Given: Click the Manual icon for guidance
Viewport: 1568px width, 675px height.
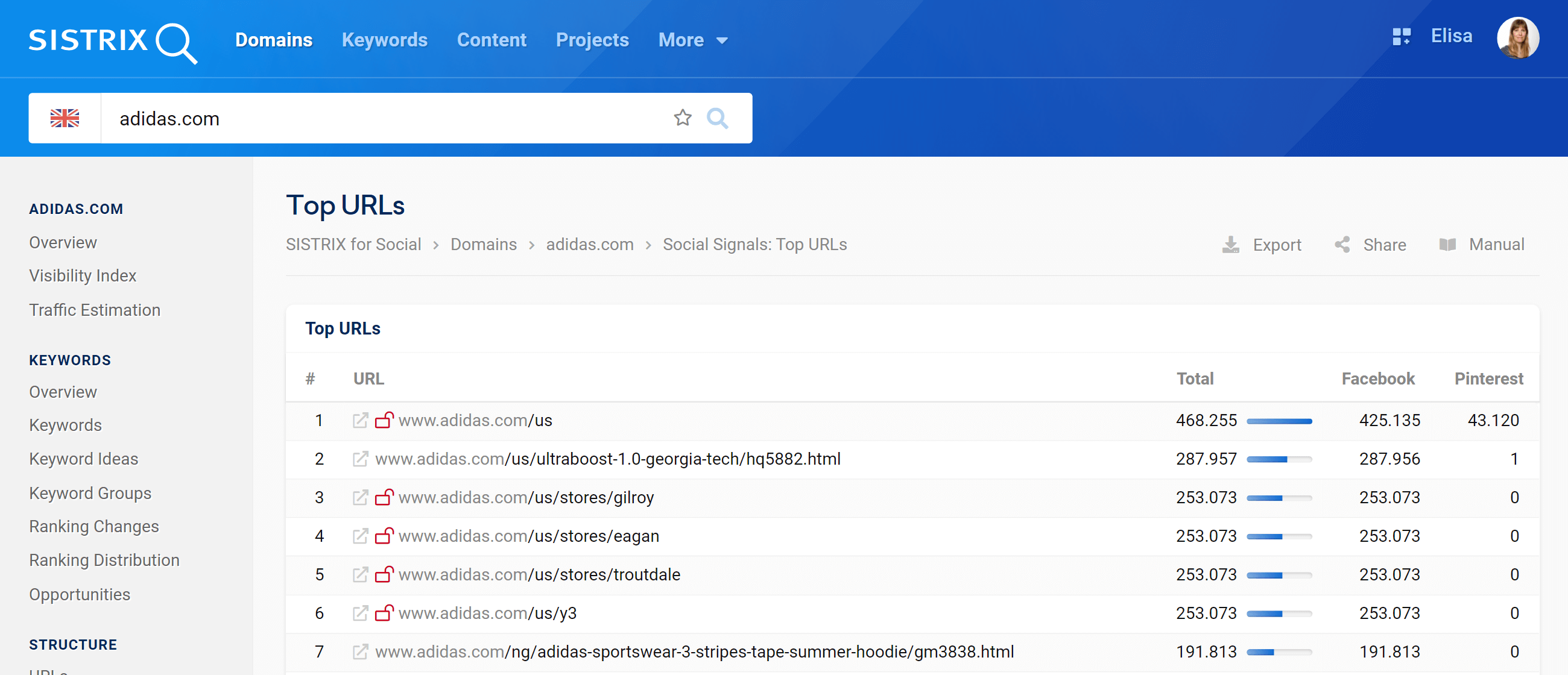Looking at the screenshot, I should (x=1446, y=243).
